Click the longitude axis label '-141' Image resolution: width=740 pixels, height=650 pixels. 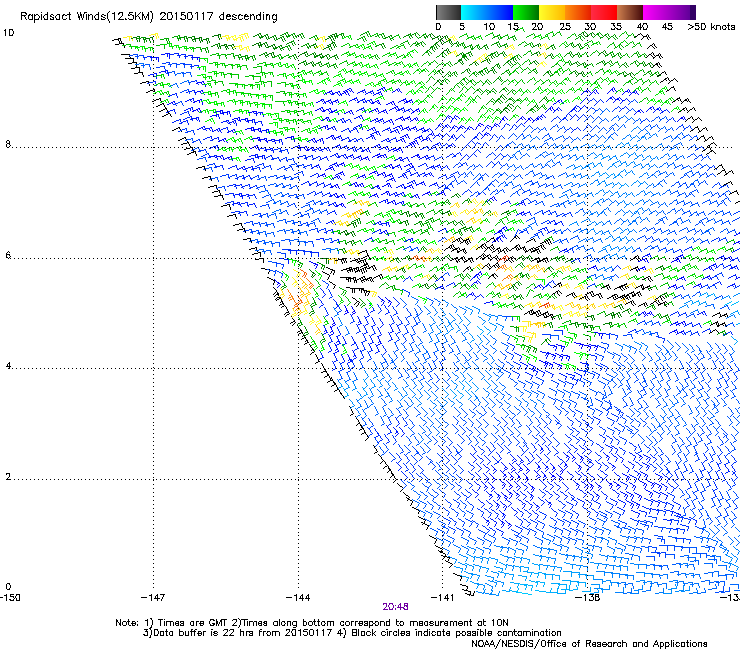(x=442, y=598)
